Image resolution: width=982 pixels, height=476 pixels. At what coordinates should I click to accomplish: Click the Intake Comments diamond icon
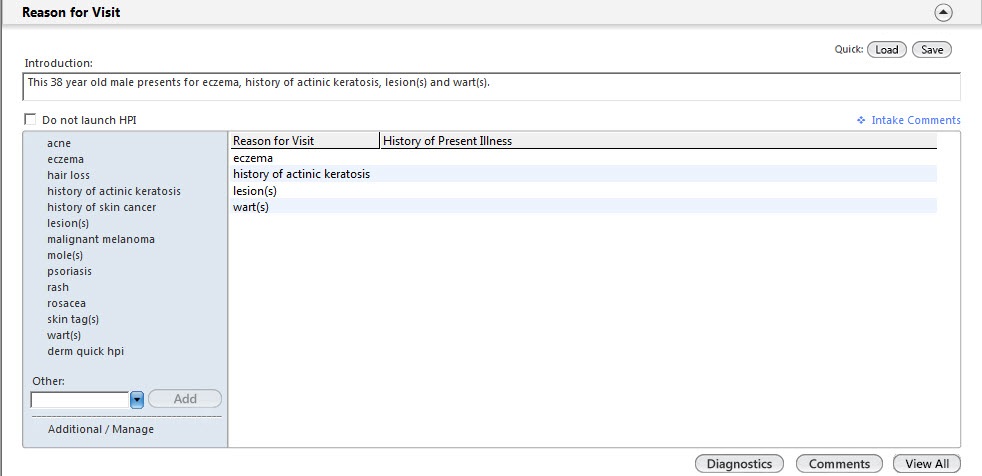861,120
